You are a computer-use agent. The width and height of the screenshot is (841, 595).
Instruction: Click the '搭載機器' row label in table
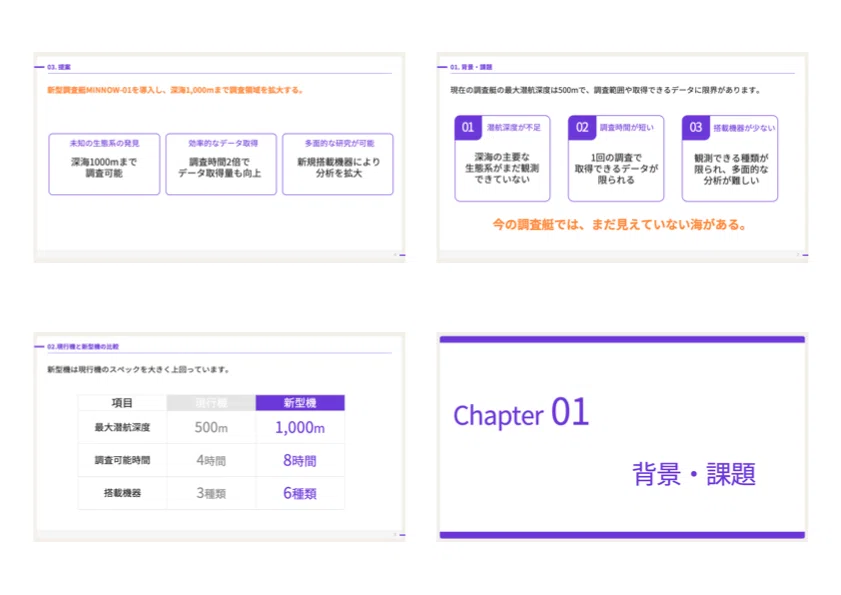122,493
